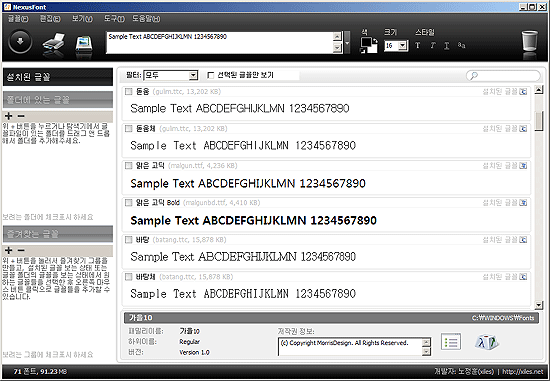
Task: Select the 맑은 고딕 Bold sample text preview
Action: point(253,221)
